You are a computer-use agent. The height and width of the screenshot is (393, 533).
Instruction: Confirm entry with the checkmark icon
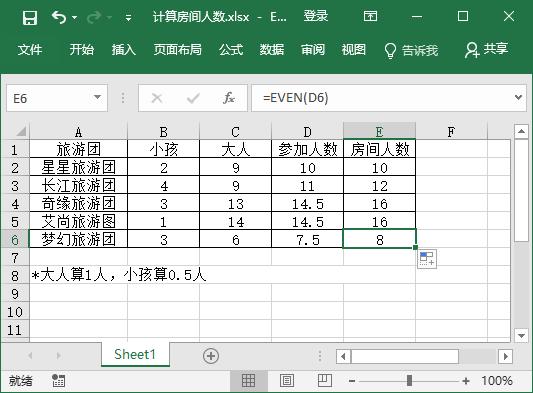click(x=193, y=98)
